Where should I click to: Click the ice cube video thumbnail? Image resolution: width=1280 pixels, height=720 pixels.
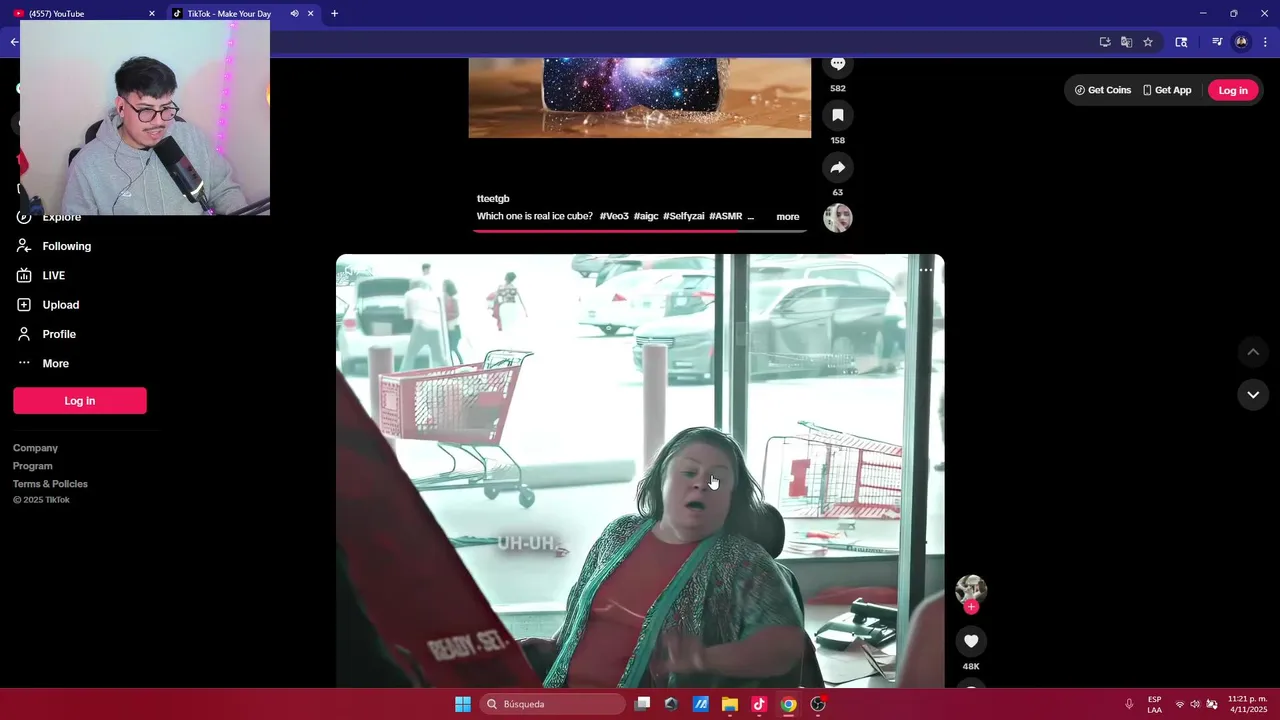coord(640,97)
